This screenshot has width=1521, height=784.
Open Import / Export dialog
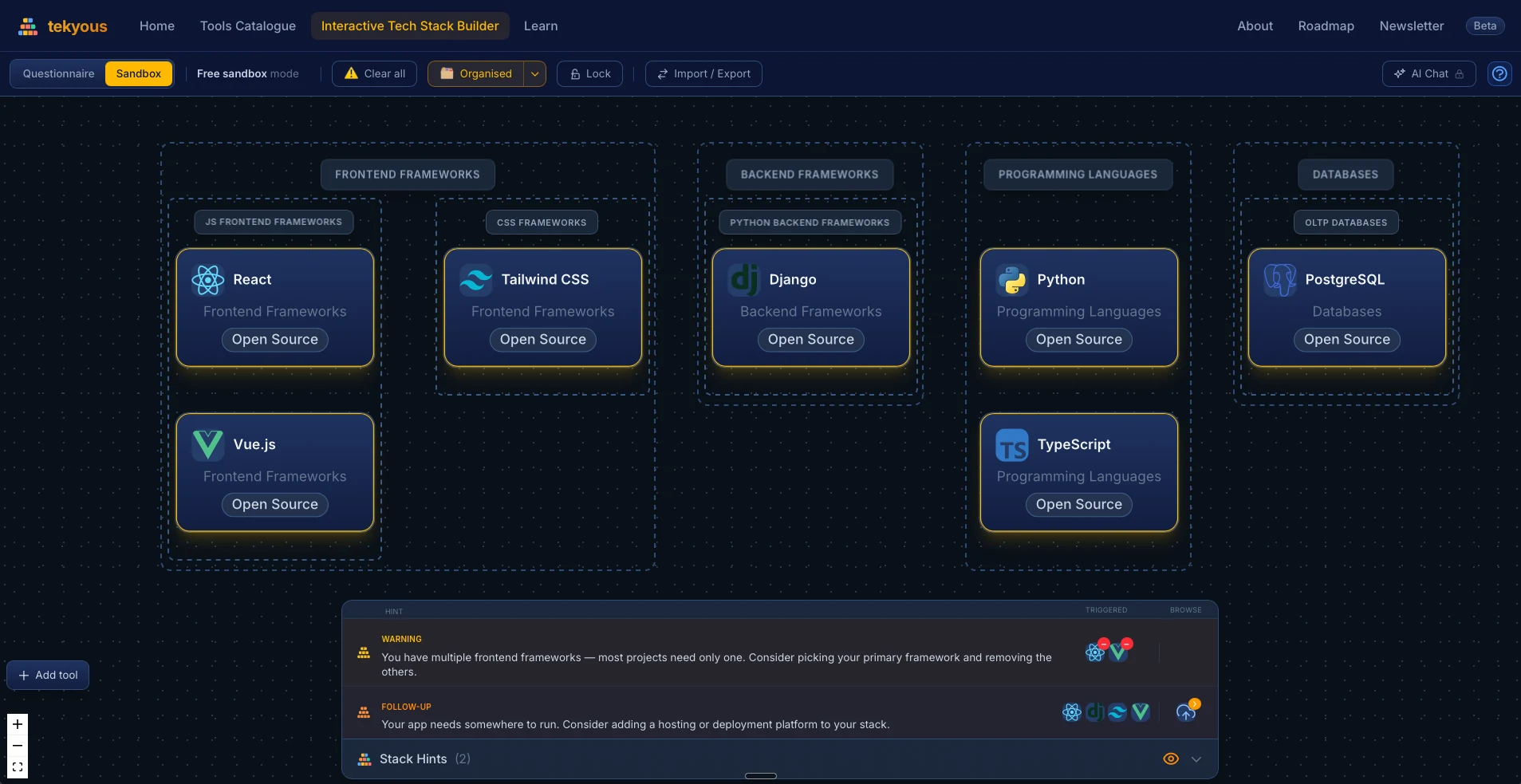(703, 73)
